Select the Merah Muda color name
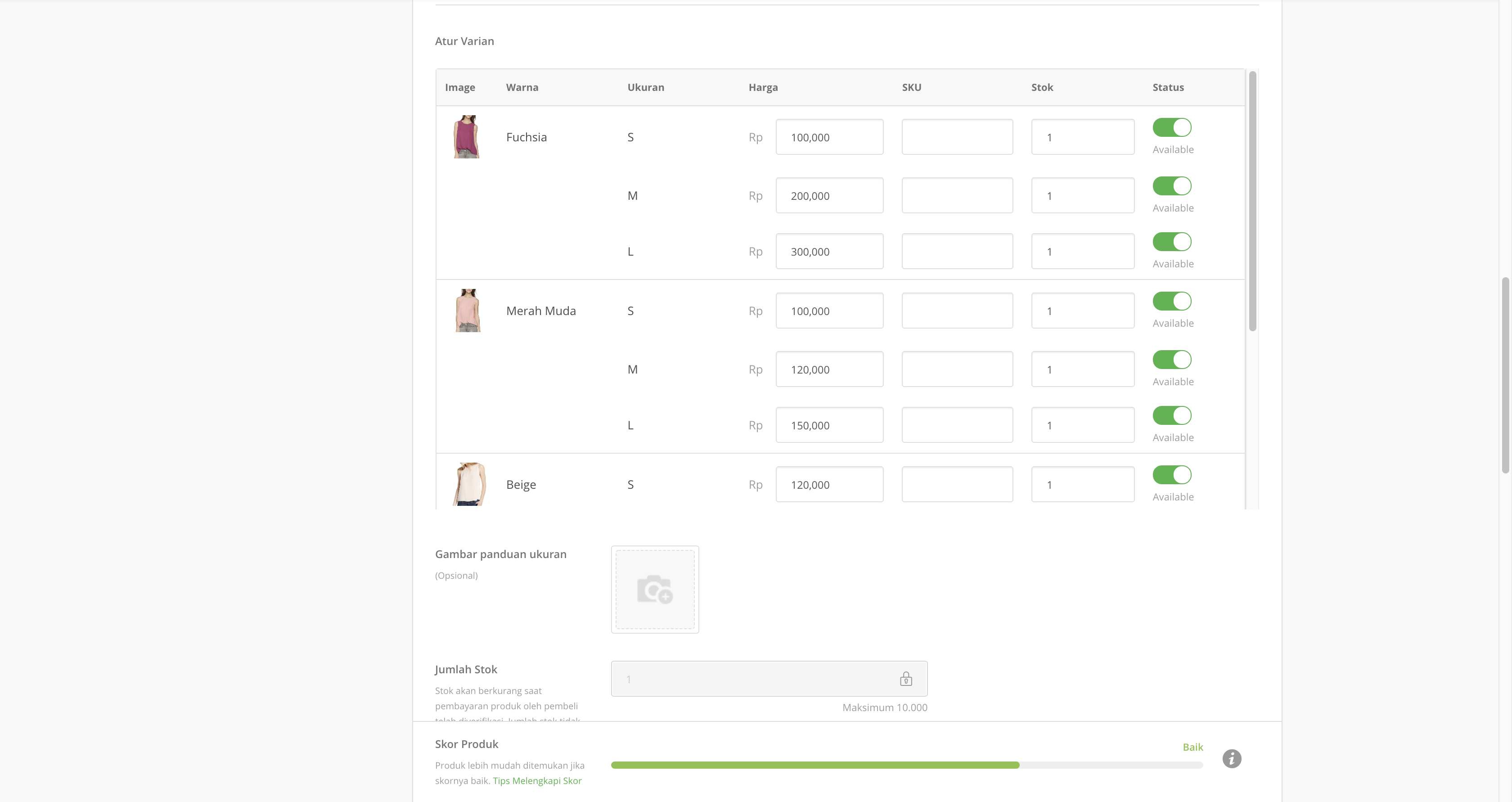This screenshot has width=1512, height=802. [540, 311]
